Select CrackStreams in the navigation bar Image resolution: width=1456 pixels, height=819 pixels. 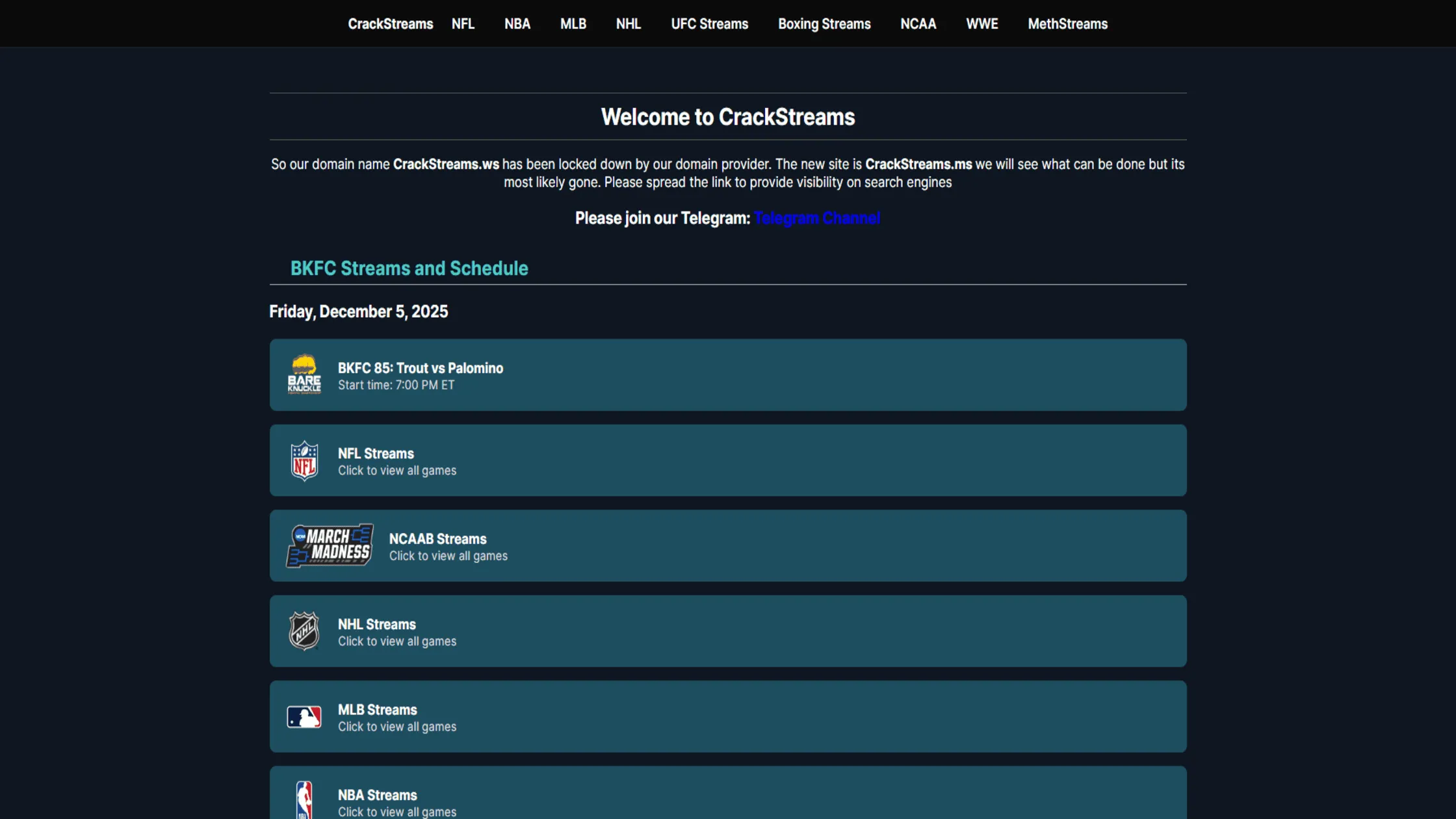tap(390, 23)
